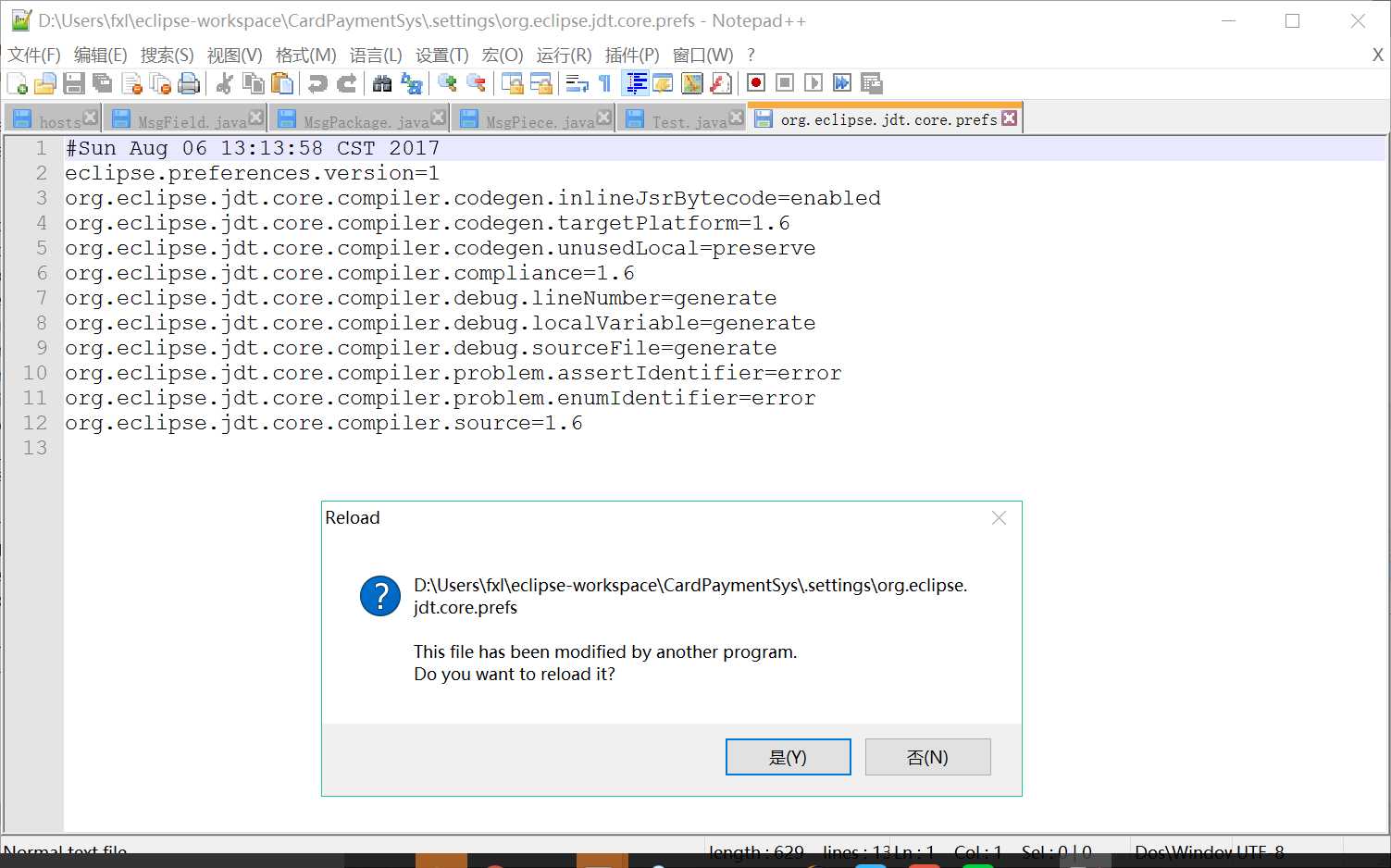Open the 语言(L) menu
This screenshot has height=868, width=1391.
(x=376, y=56)
